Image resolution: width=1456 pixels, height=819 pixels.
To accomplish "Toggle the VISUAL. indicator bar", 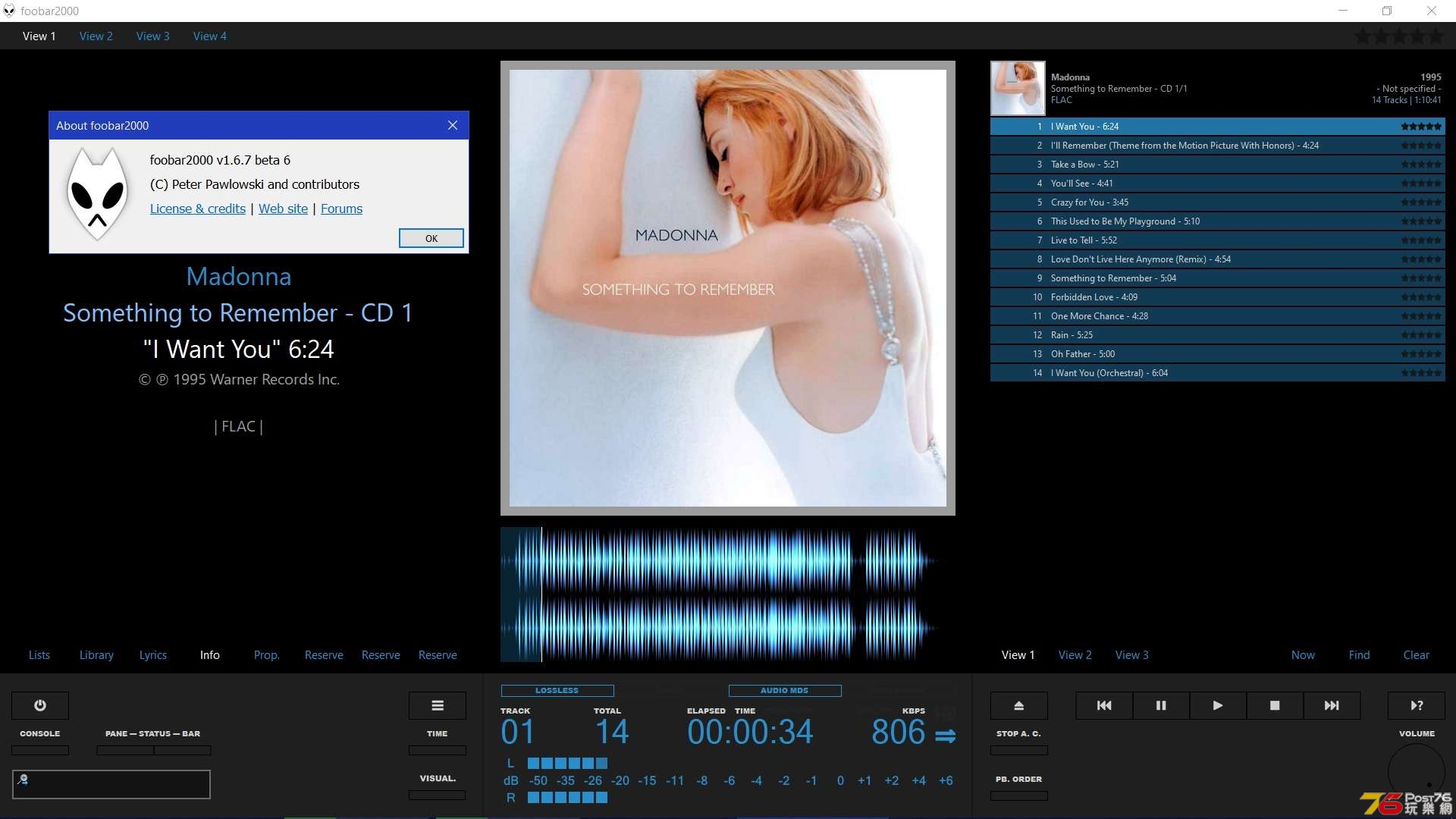I will (438, 795).
